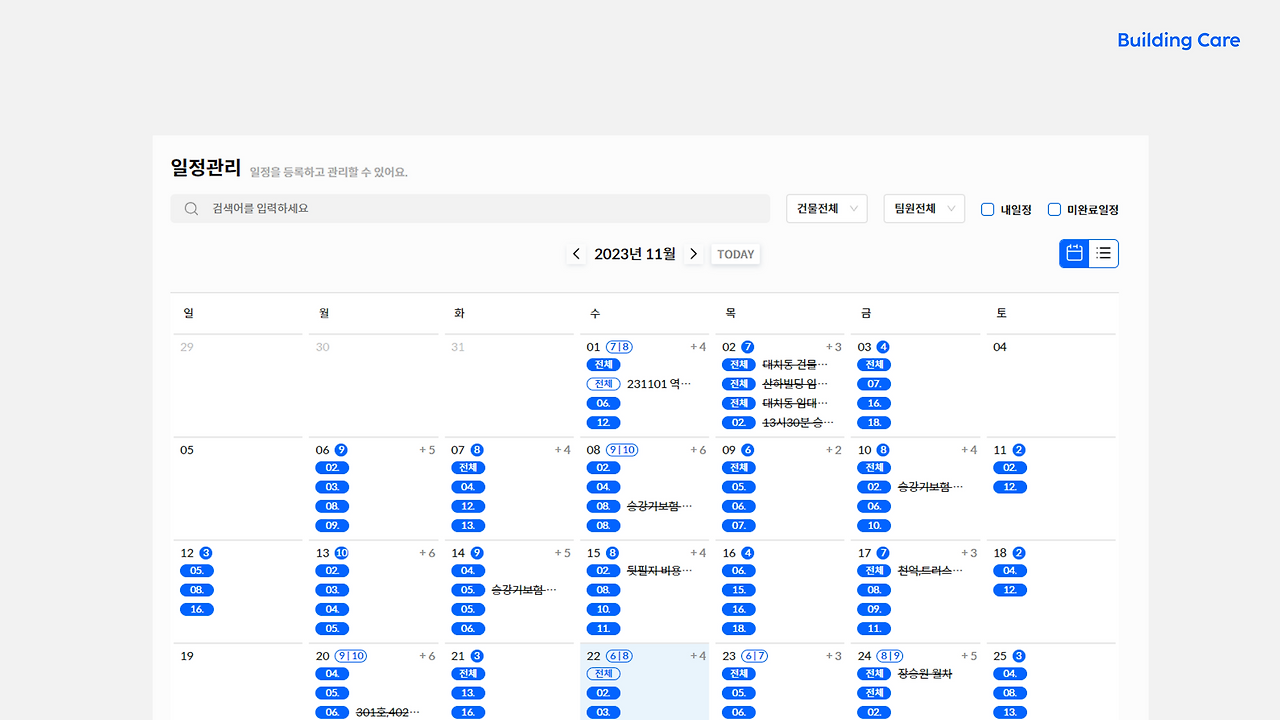Image resolution: width=1280 pixels, height=720 pixels.
Task: Expand +6 more events on November 08
Action: point(698,450)
